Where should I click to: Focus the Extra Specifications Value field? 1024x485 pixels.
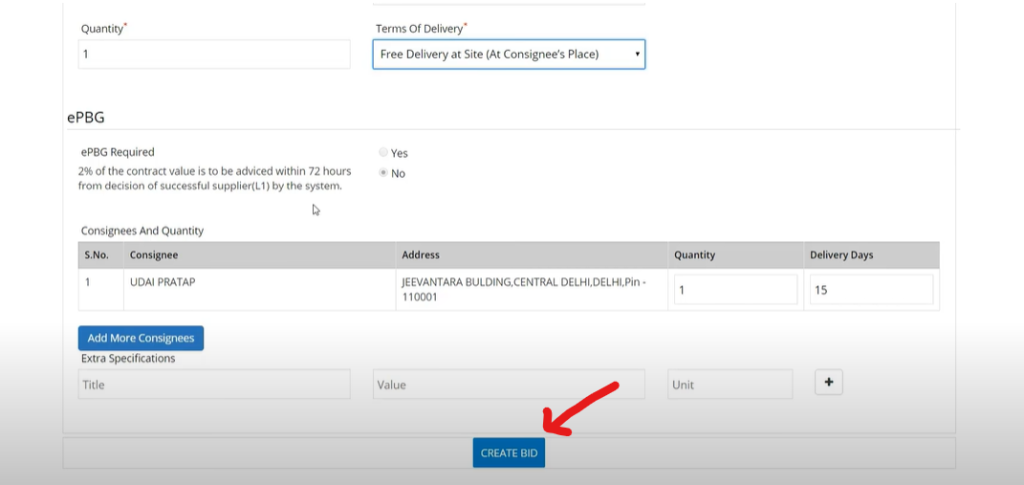509,384
